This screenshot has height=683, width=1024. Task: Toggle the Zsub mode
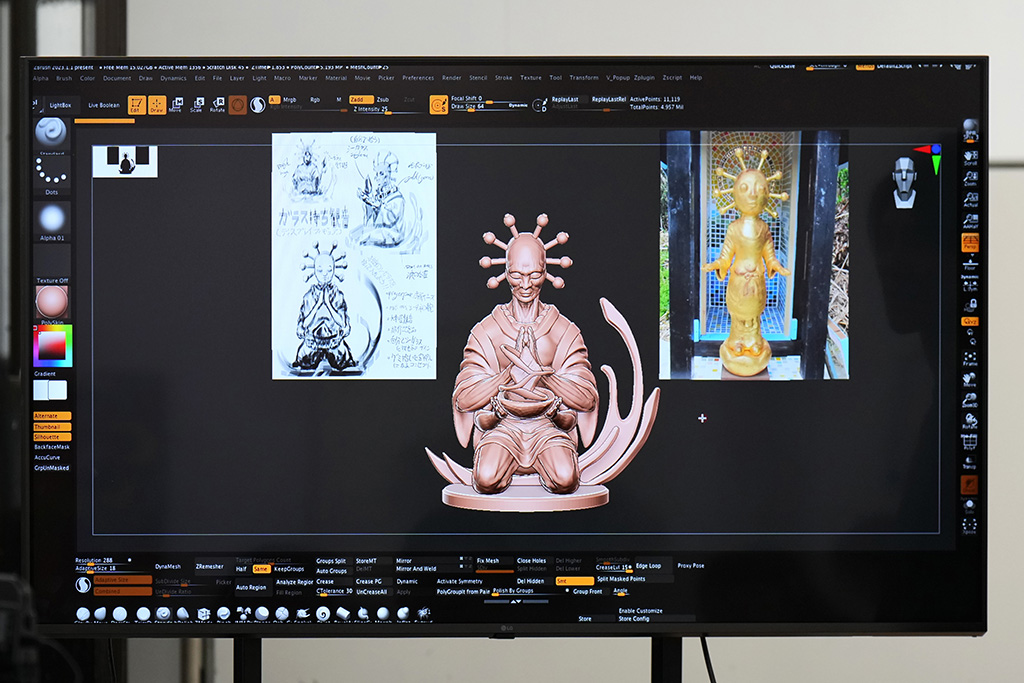383,100
